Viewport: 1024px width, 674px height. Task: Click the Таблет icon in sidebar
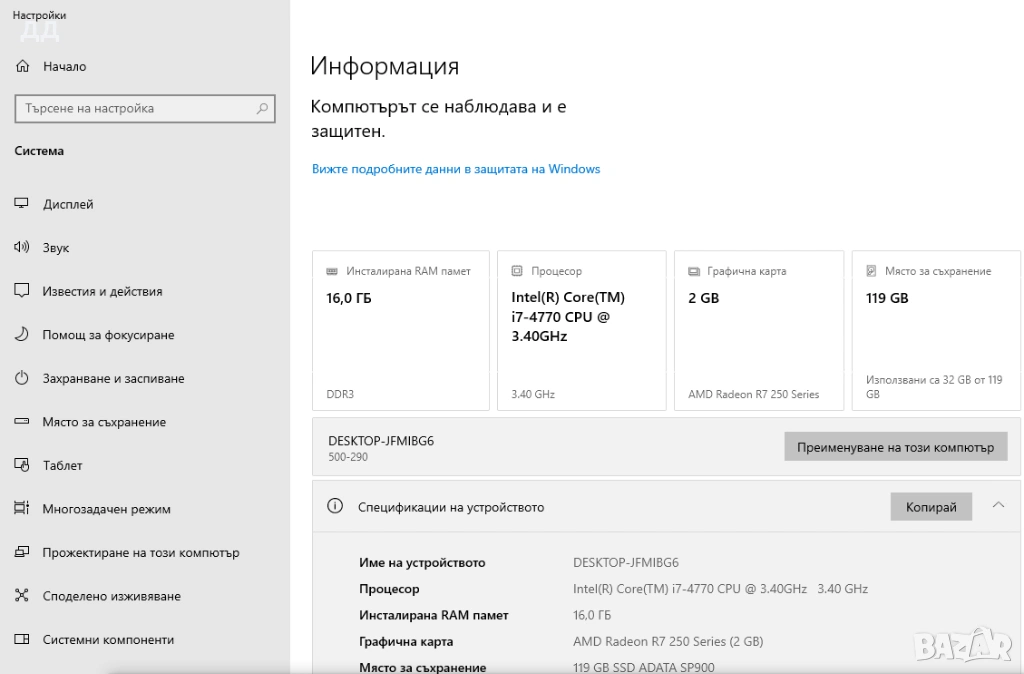(x=22, y=465)
